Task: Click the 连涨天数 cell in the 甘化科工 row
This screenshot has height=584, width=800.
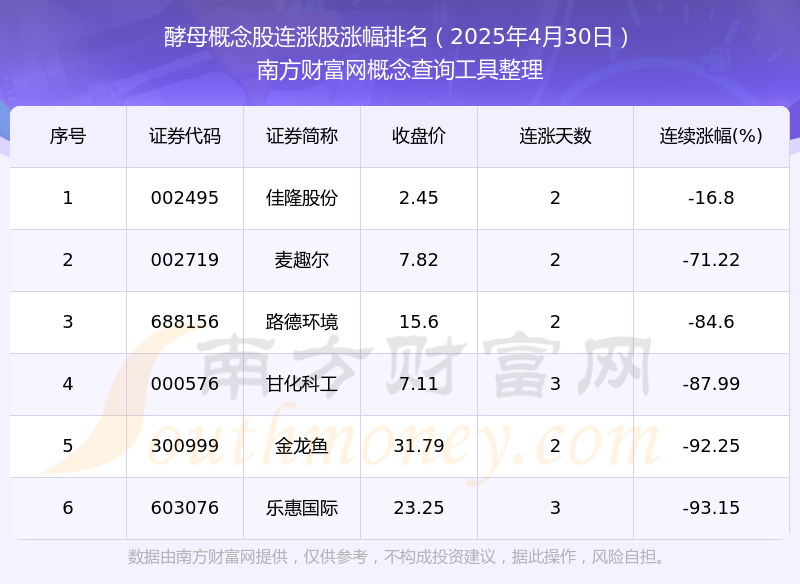Action: coord(555,384)
